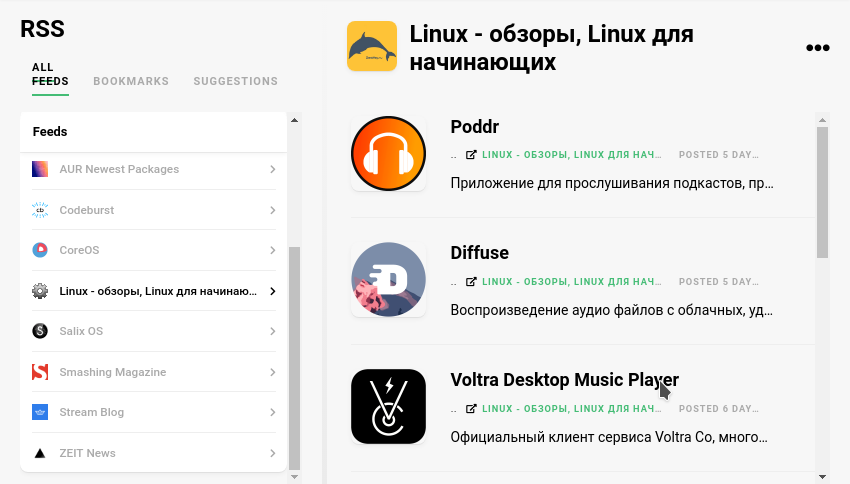Image resolution: width=850 pixels, height=484 pixels.
Task: Switch to the Bookmarks tab
Action: point(131,81)
